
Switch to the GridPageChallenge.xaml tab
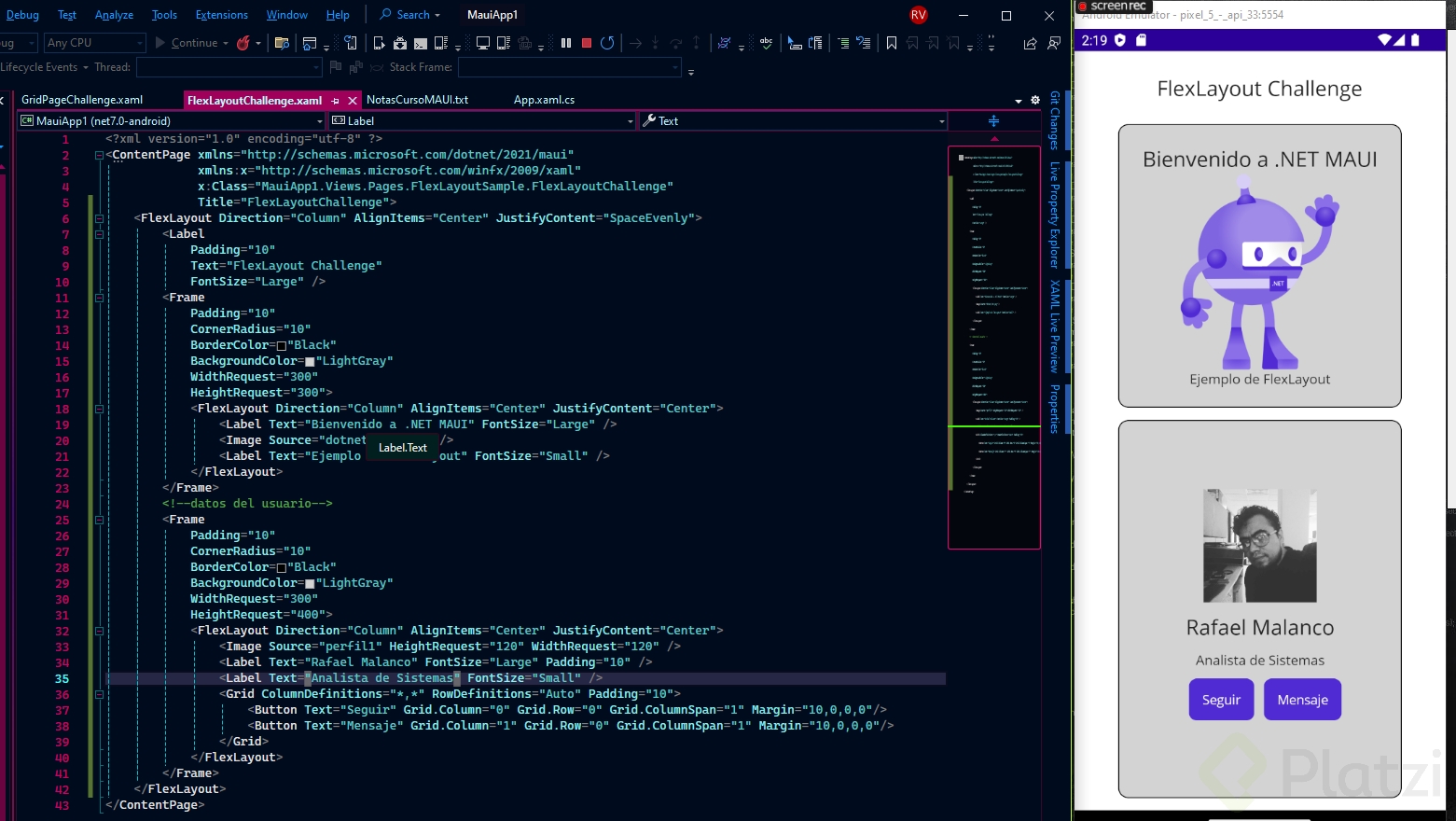[82, 100]
